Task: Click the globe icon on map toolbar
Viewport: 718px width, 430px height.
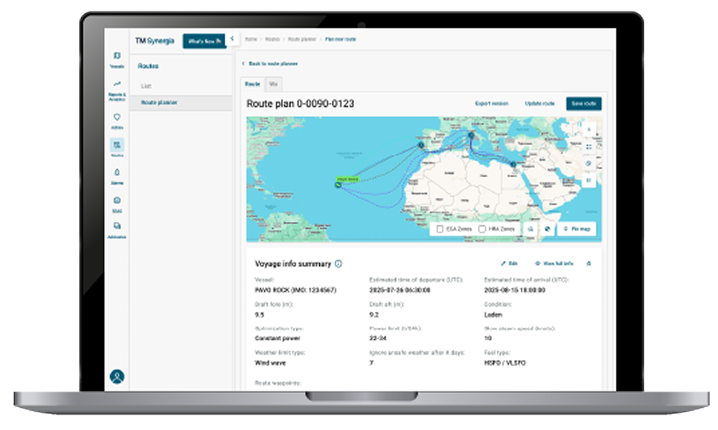Action: tap(548, 229)
